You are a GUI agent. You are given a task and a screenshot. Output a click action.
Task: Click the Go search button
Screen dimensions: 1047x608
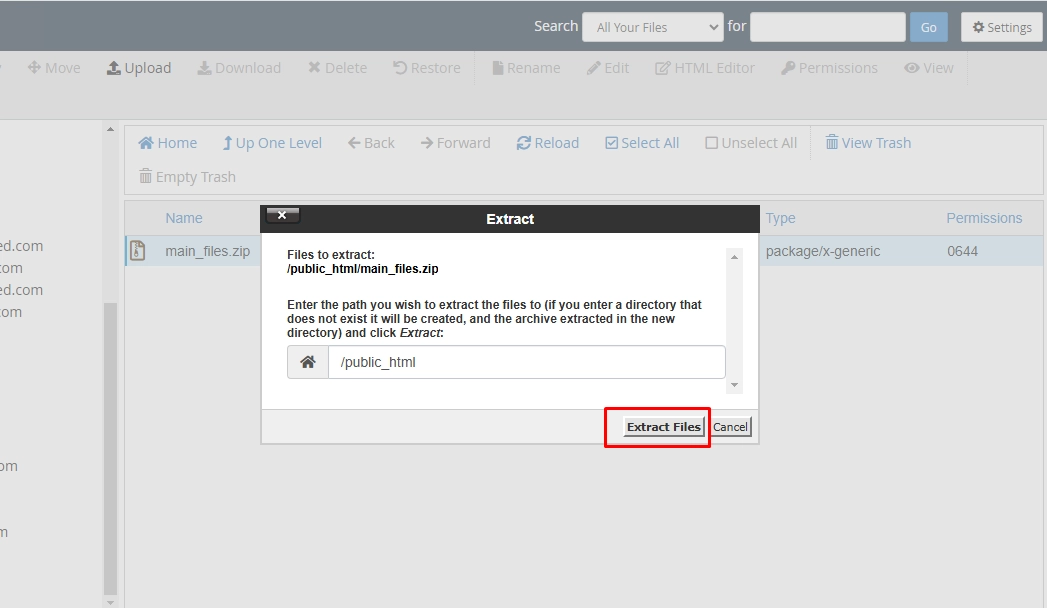pyautogui.click(x=928, y=27)
